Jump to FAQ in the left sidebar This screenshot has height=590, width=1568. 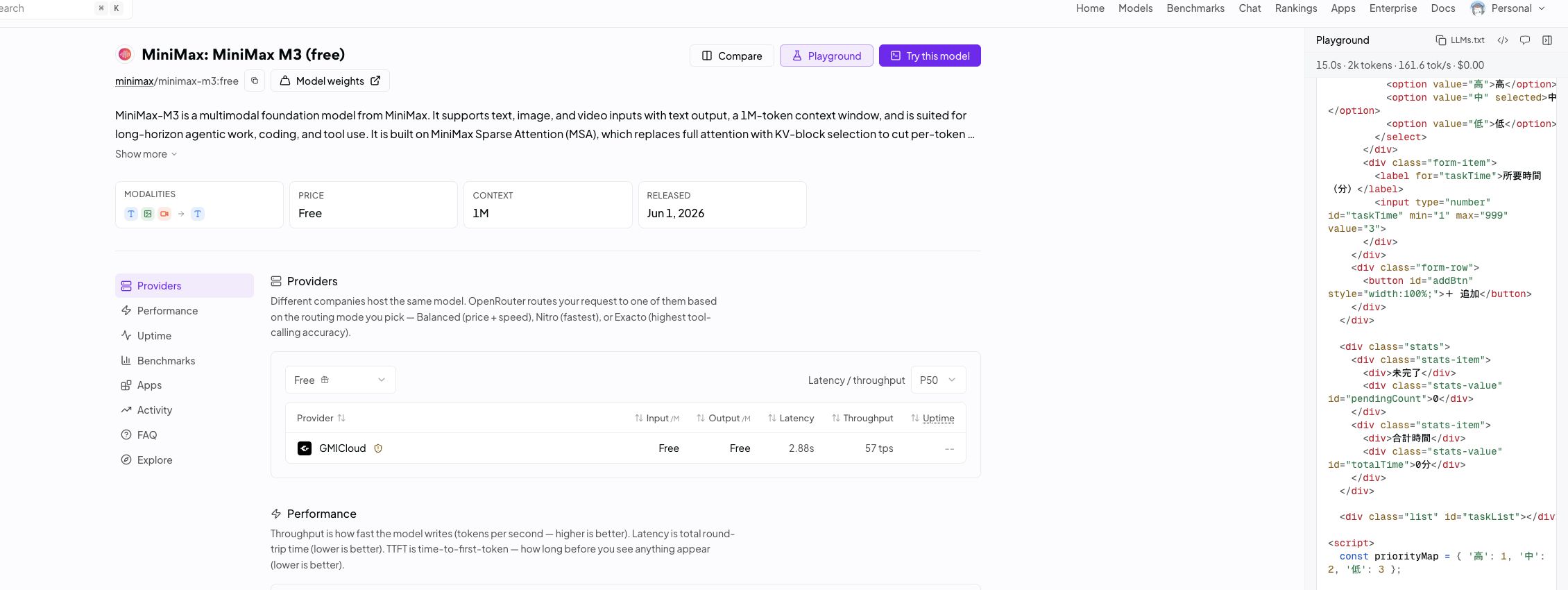[185, 435]
